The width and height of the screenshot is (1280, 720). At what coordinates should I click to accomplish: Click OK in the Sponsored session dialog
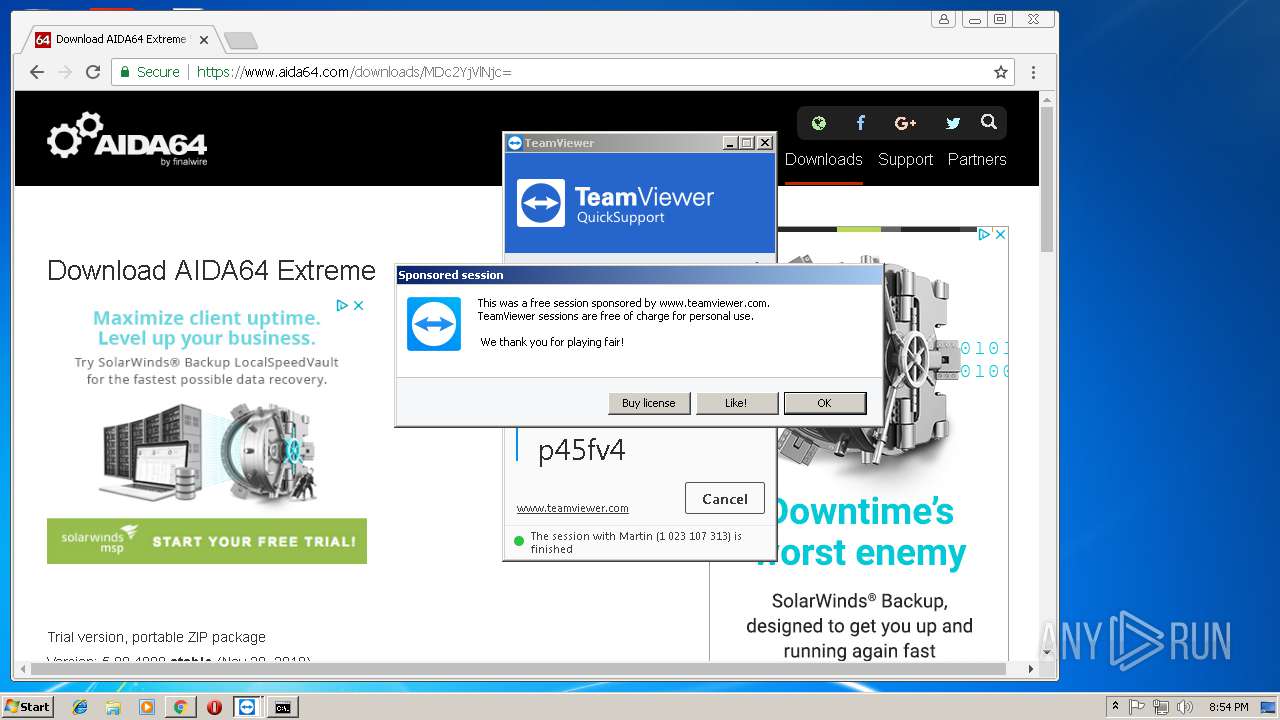[825, 403]
